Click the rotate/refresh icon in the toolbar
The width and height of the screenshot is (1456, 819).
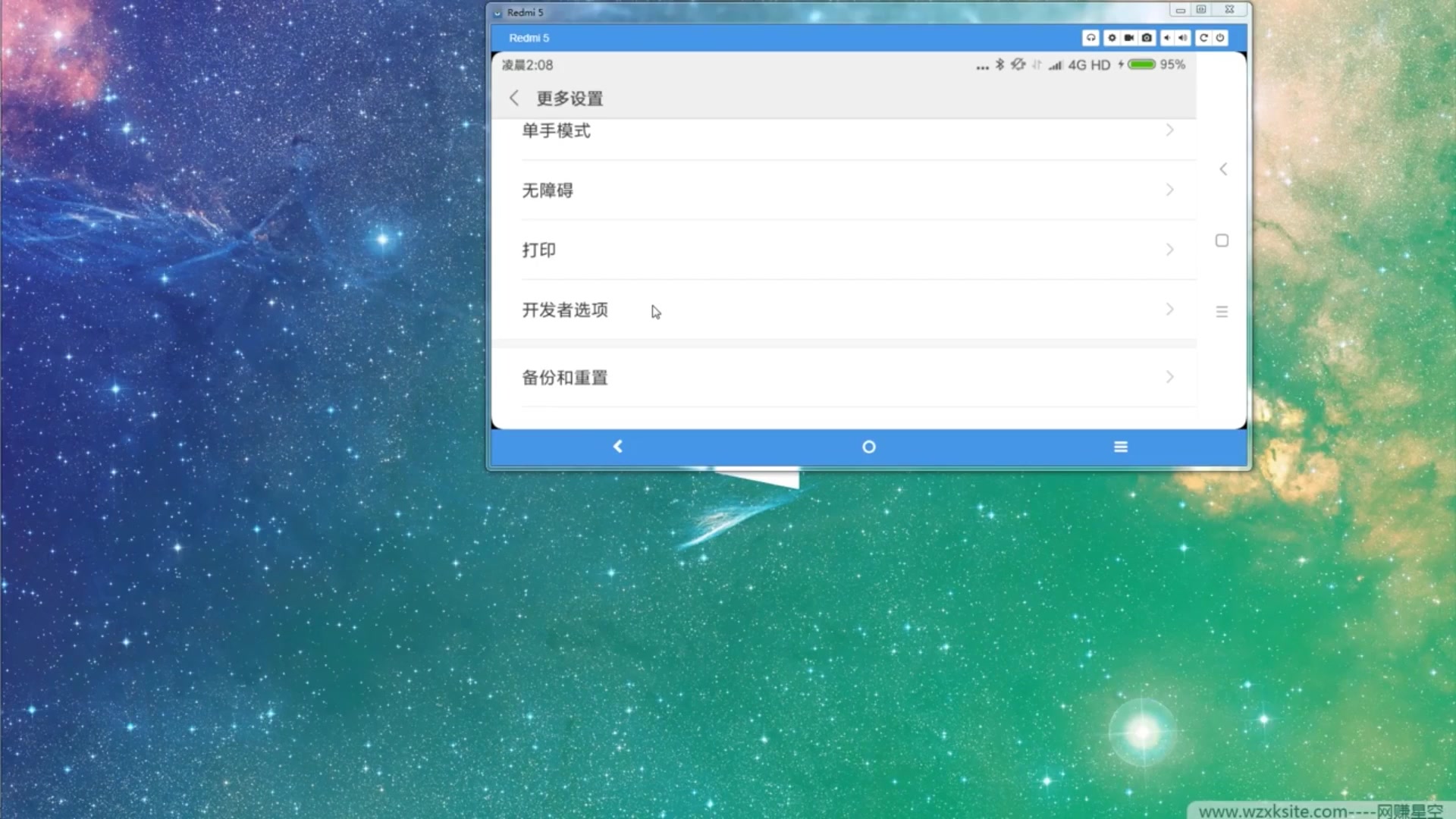[1203, 38]
